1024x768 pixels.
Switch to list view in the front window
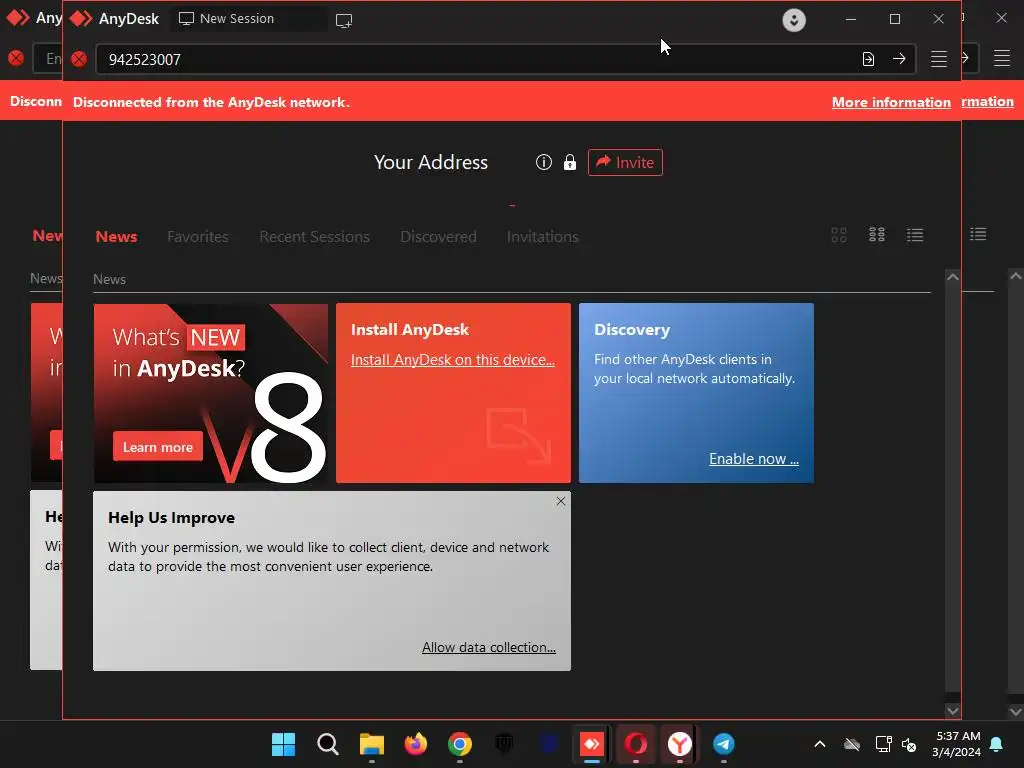click(914, 234)
